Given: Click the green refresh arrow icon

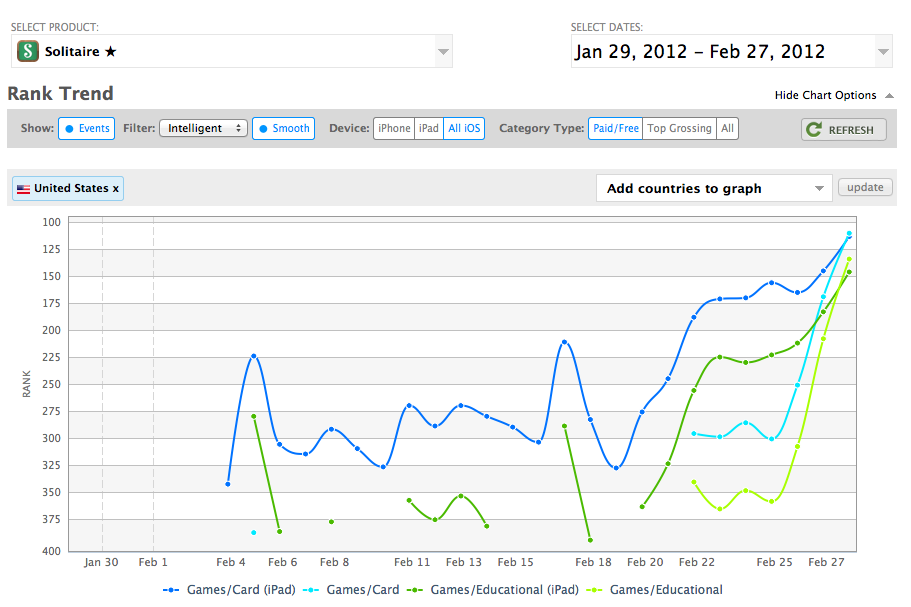Looking at the screenshot, I should pyautogui.click(x=814, y=129).
